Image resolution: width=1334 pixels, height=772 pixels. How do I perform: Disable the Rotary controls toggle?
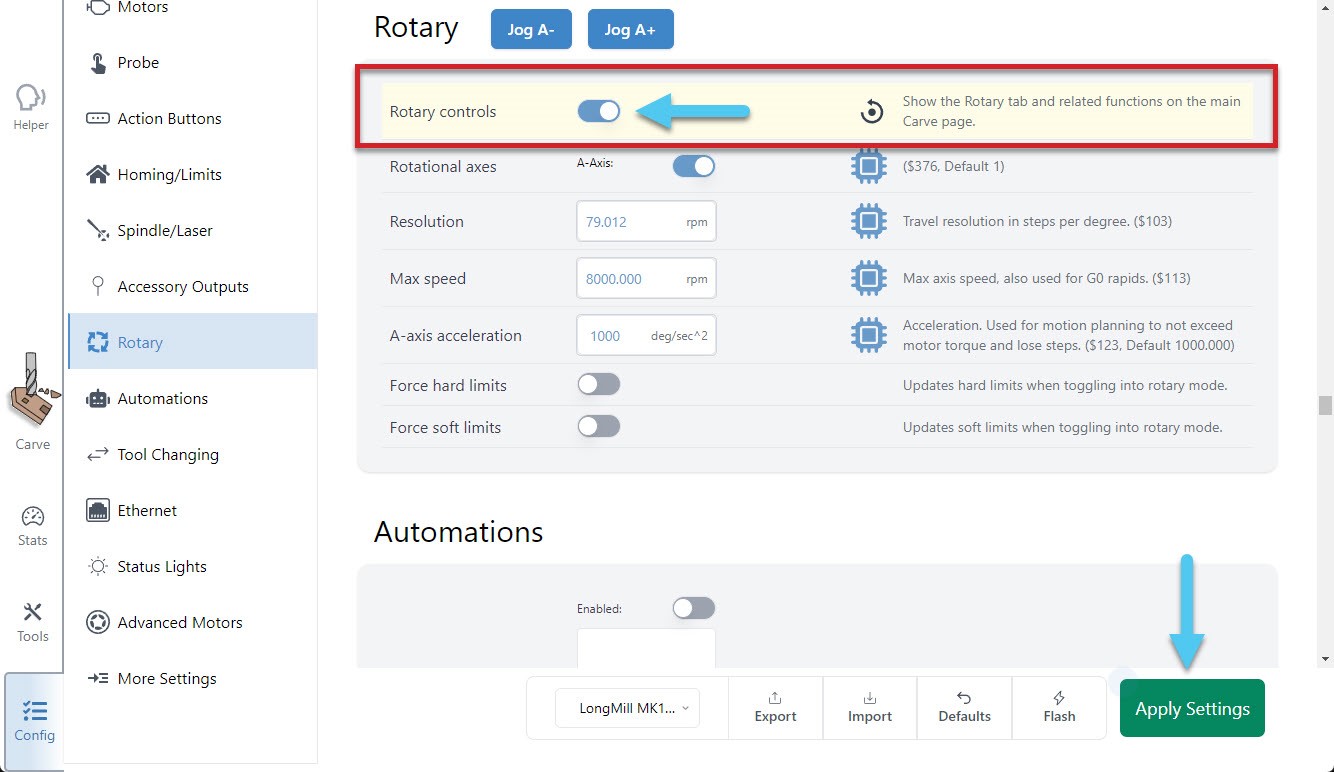tap(599, 111)
